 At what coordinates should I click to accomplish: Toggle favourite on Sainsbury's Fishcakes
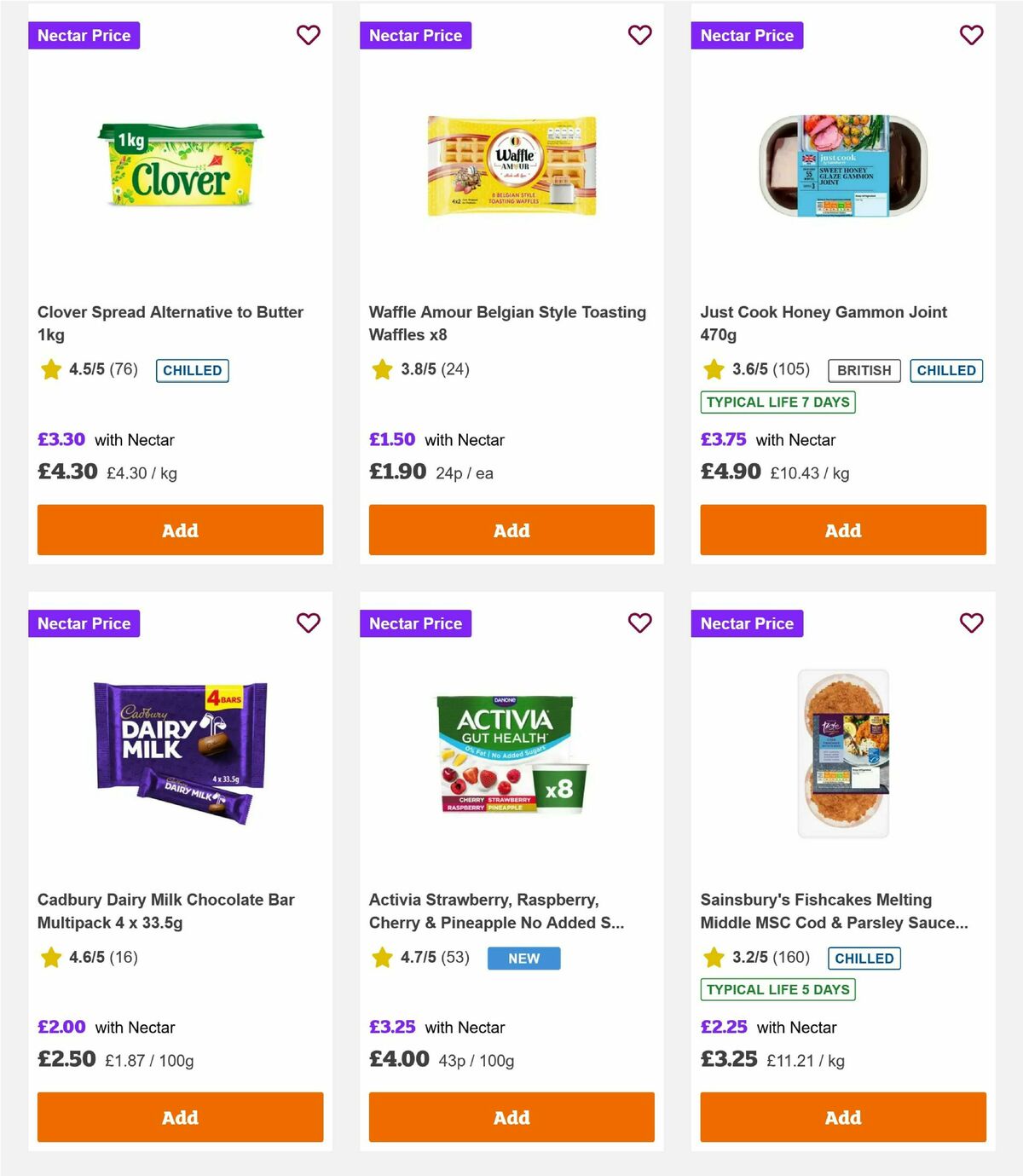coord(971,623)
